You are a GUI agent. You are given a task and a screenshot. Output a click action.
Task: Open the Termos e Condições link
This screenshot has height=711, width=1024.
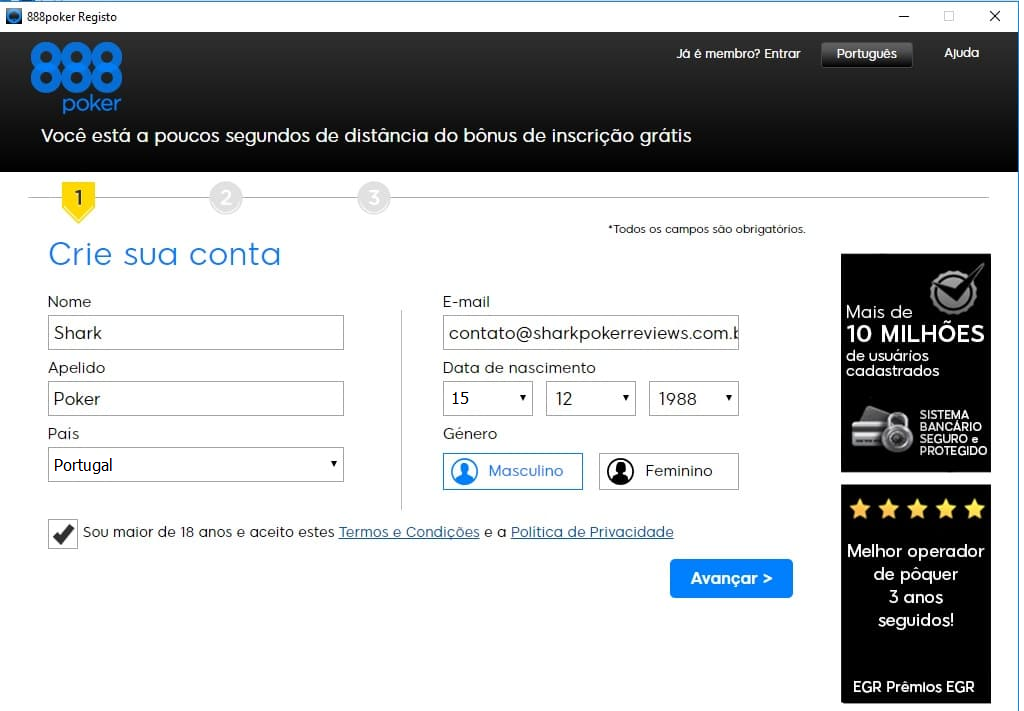click(409, 532)
